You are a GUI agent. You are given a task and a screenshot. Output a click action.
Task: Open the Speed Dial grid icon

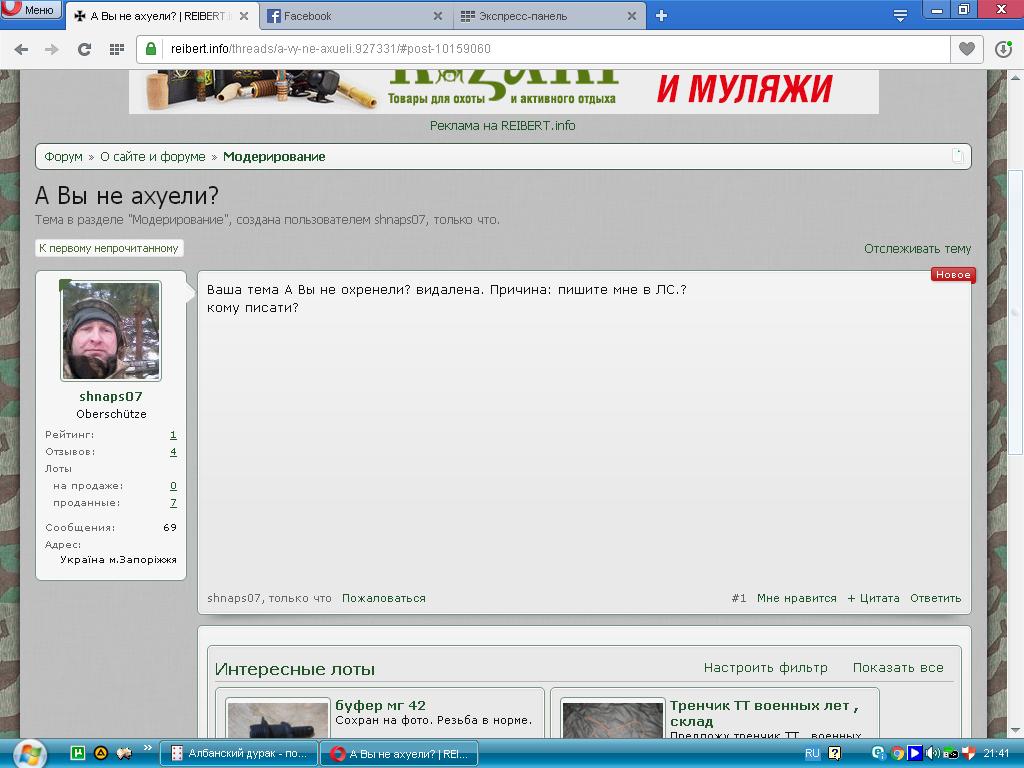tap(116, 49)
